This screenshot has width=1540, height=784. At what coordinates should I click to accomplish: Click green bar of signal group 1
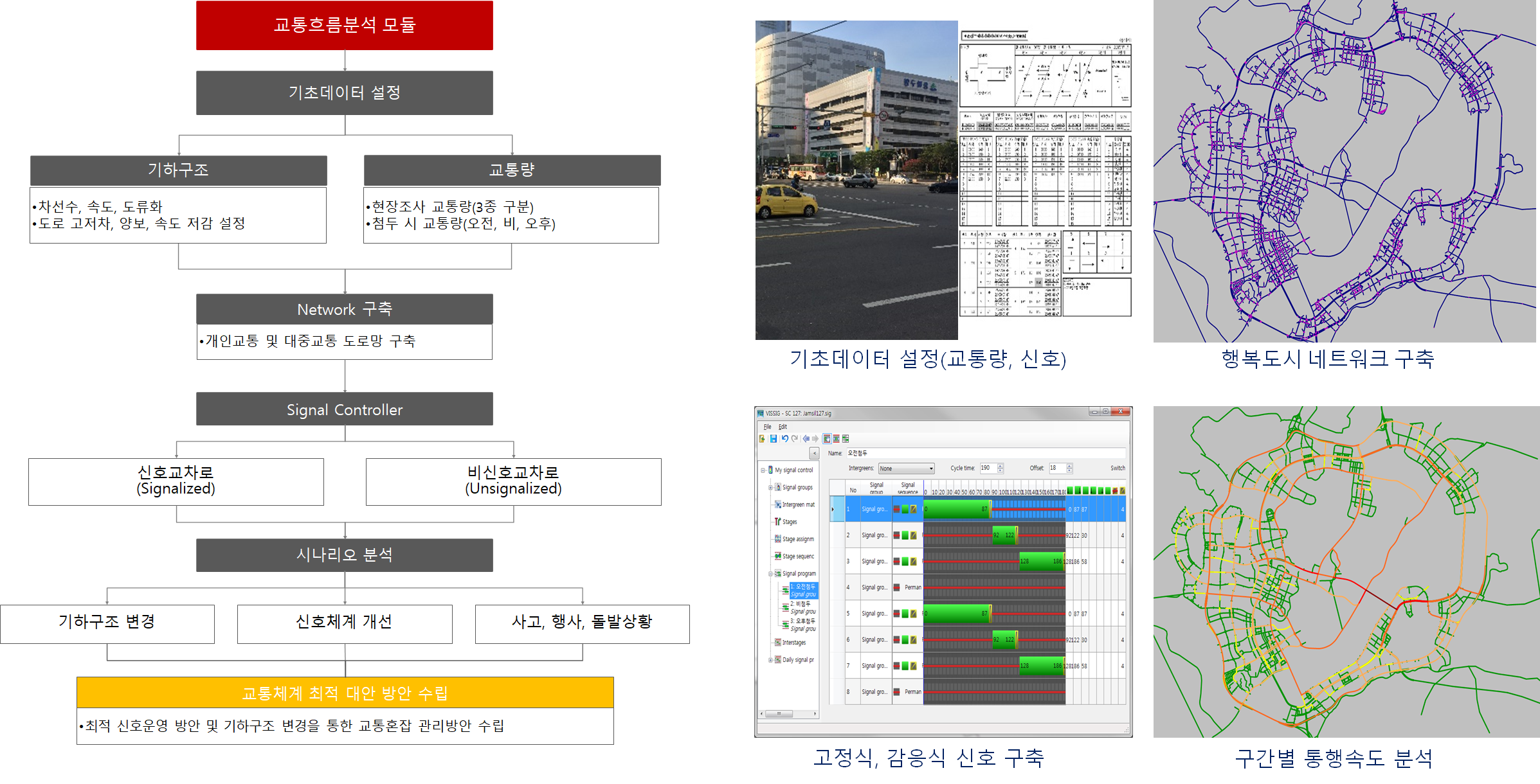tap(956, 510)
